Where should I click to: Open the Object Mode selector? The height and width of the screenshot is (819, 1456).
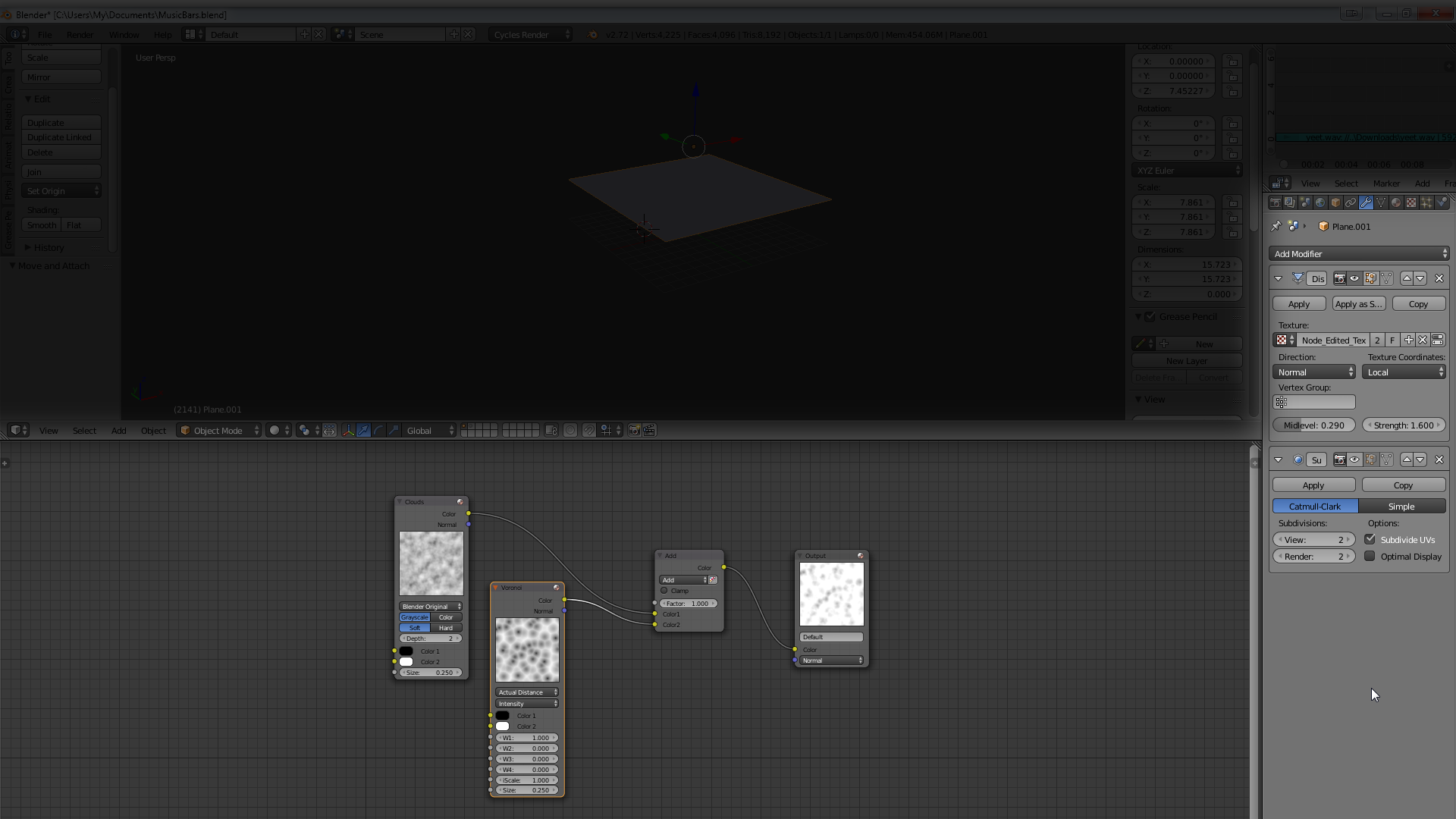[219, 430]
